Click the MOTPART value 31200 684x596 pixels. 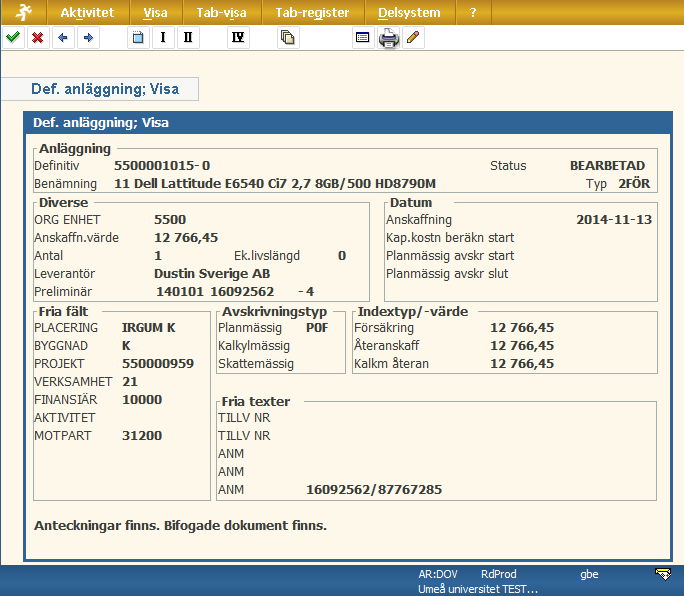pos(142,435)
